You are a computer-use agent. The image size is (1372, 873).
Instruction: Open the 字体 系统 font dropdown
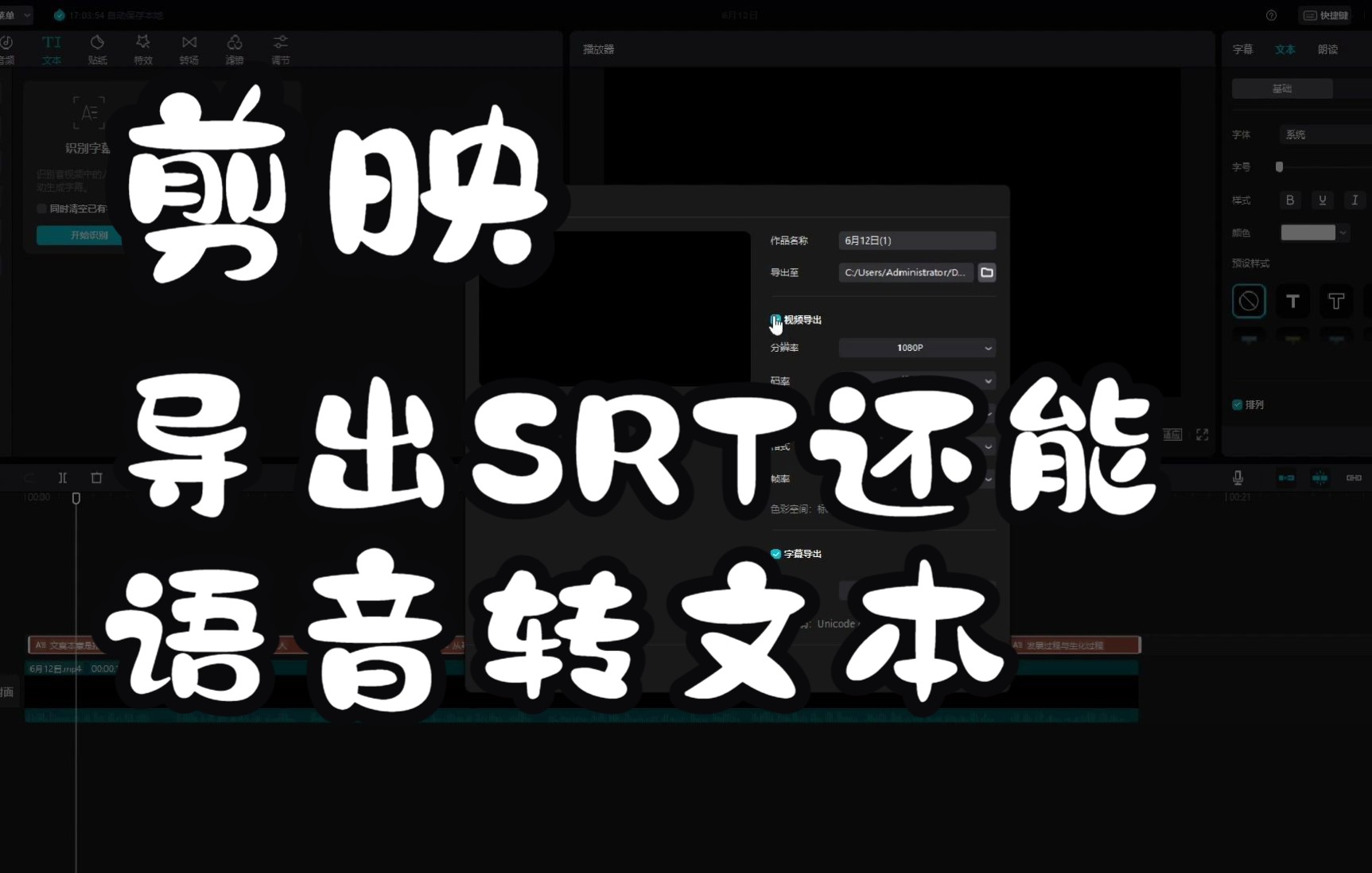(1326, 134)
